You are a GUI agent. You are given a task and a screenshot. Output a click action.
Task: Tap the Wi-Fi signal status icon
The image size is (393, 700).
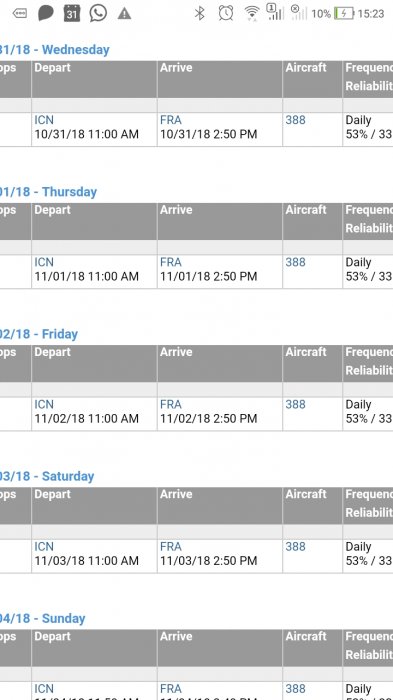point(252,13)
